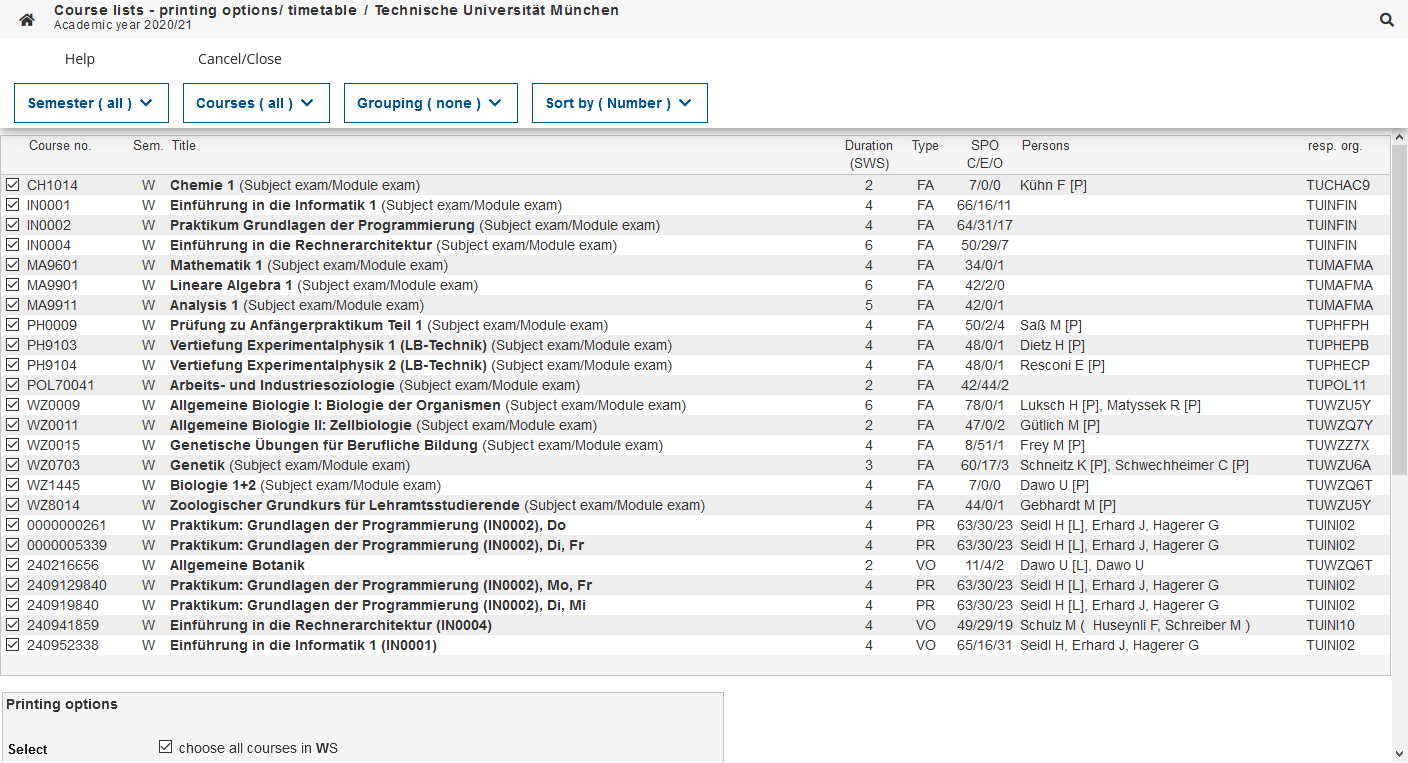Click the Technische Universität München breadcrumb
The image size is (1408, 763).
[x=496, y=10]
